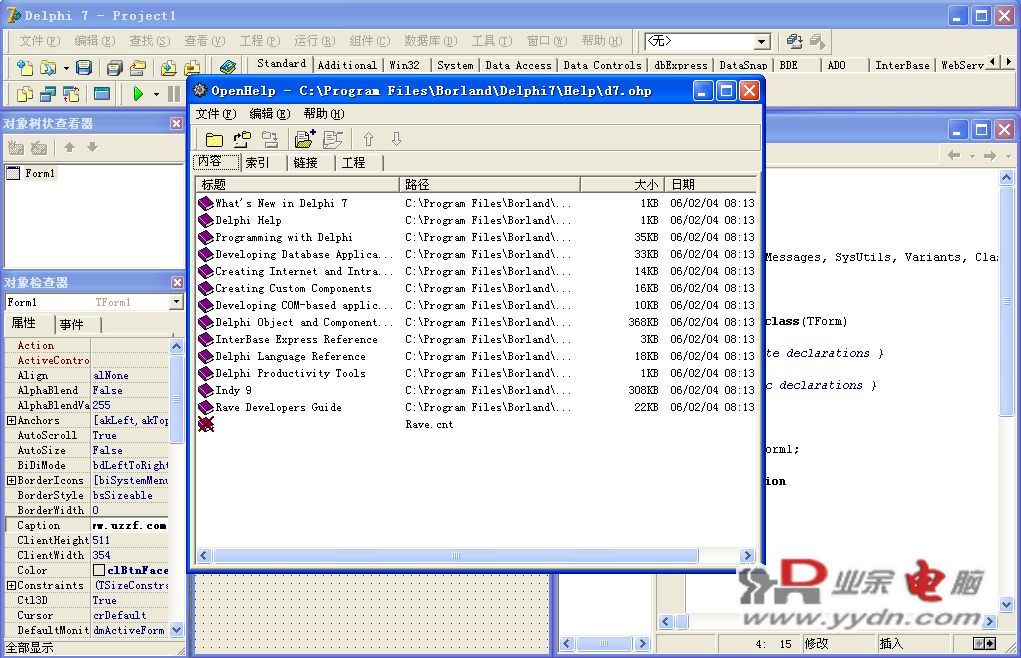Click Object TreeView up arrow icon

click(69, 147)
